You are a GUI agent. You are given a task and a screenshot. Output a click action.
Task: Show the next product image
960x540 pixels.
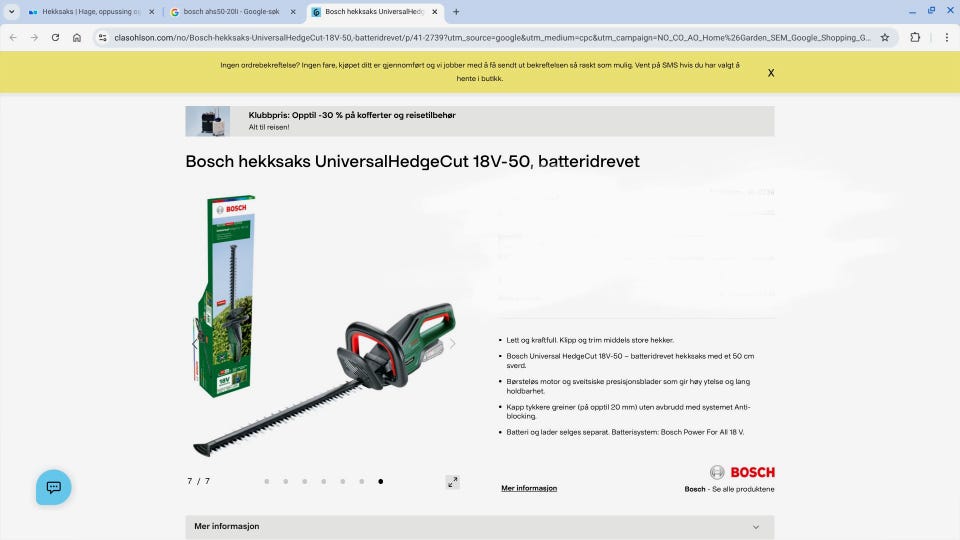(452, 343)
